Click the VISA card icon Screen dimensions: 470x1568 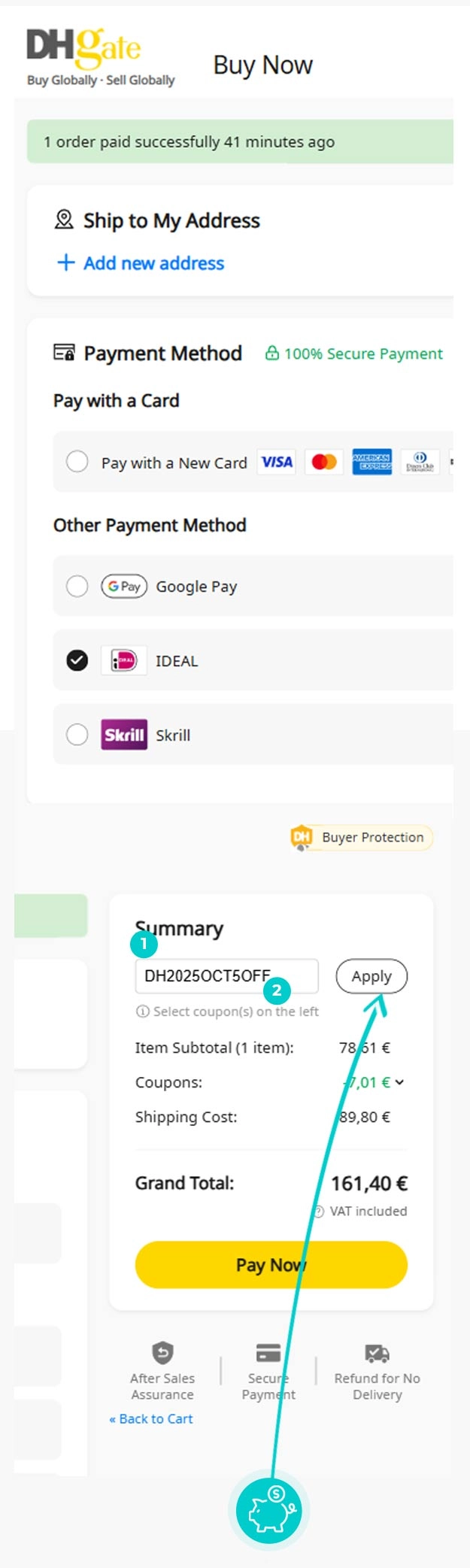[276, 462]
